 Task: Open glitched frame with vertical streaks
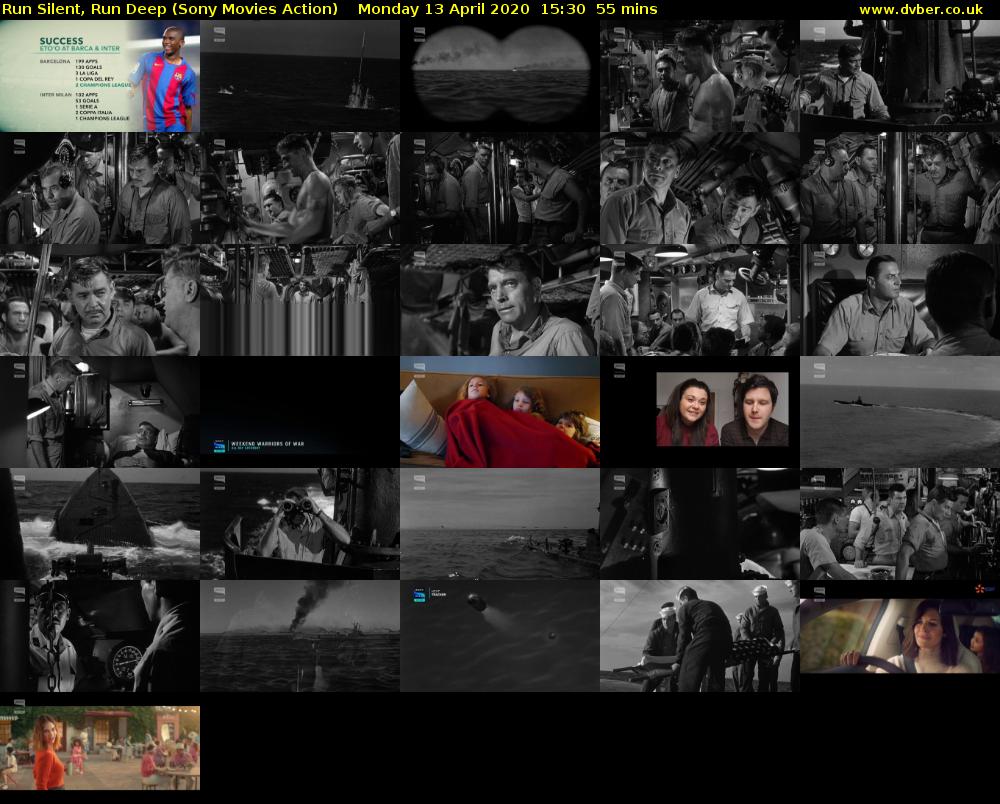(300, 300)
